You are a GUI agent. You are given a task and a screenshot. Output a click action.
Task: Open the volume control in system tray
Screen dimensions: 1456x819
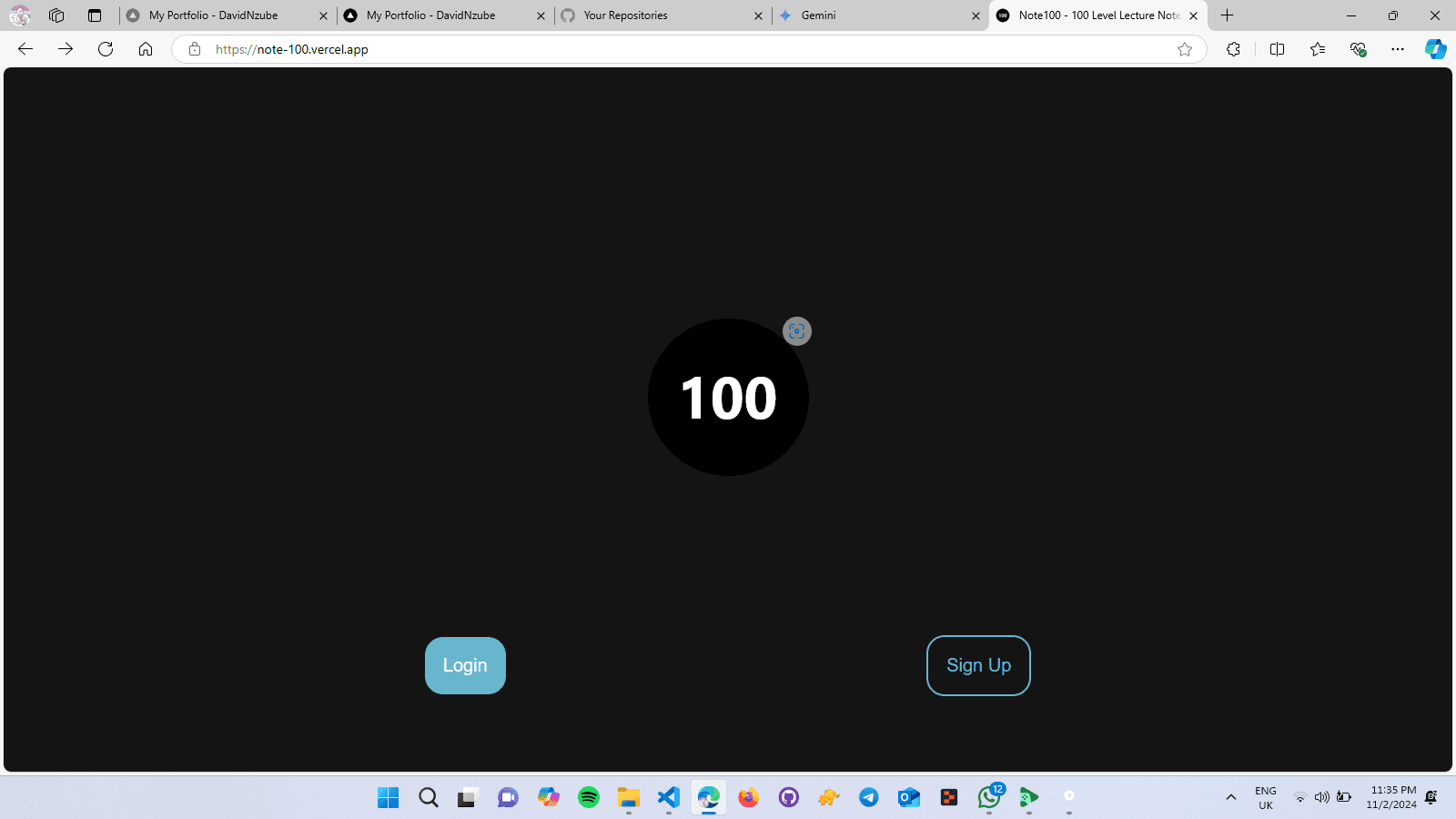[x=1321, y=797]
